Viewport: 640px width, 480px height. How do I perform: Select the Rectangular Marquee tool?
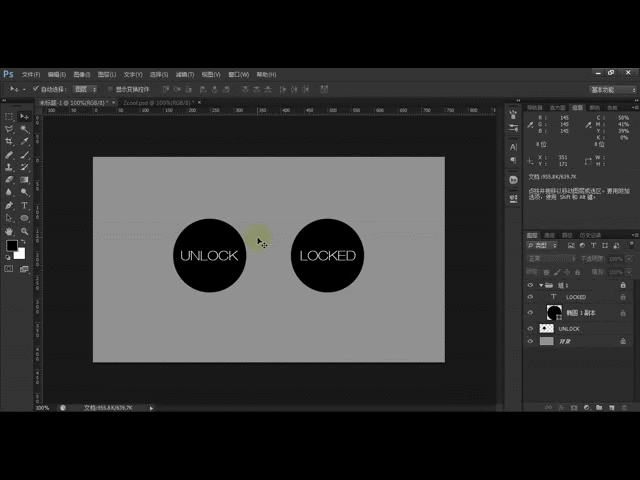pos(9,116)
